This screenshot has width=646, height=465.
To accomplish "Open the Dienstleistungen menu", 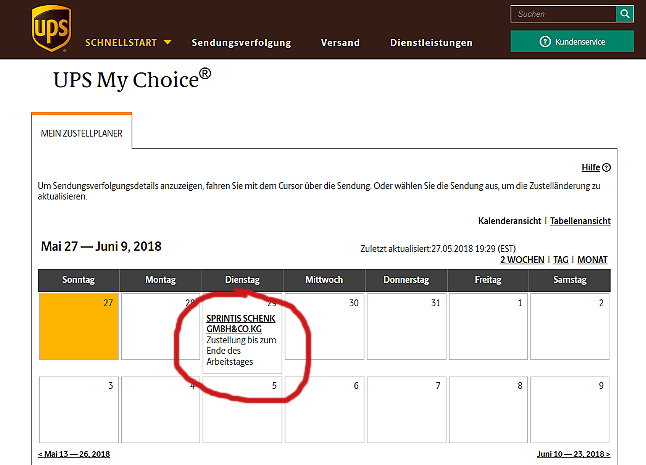I will 431,43.
